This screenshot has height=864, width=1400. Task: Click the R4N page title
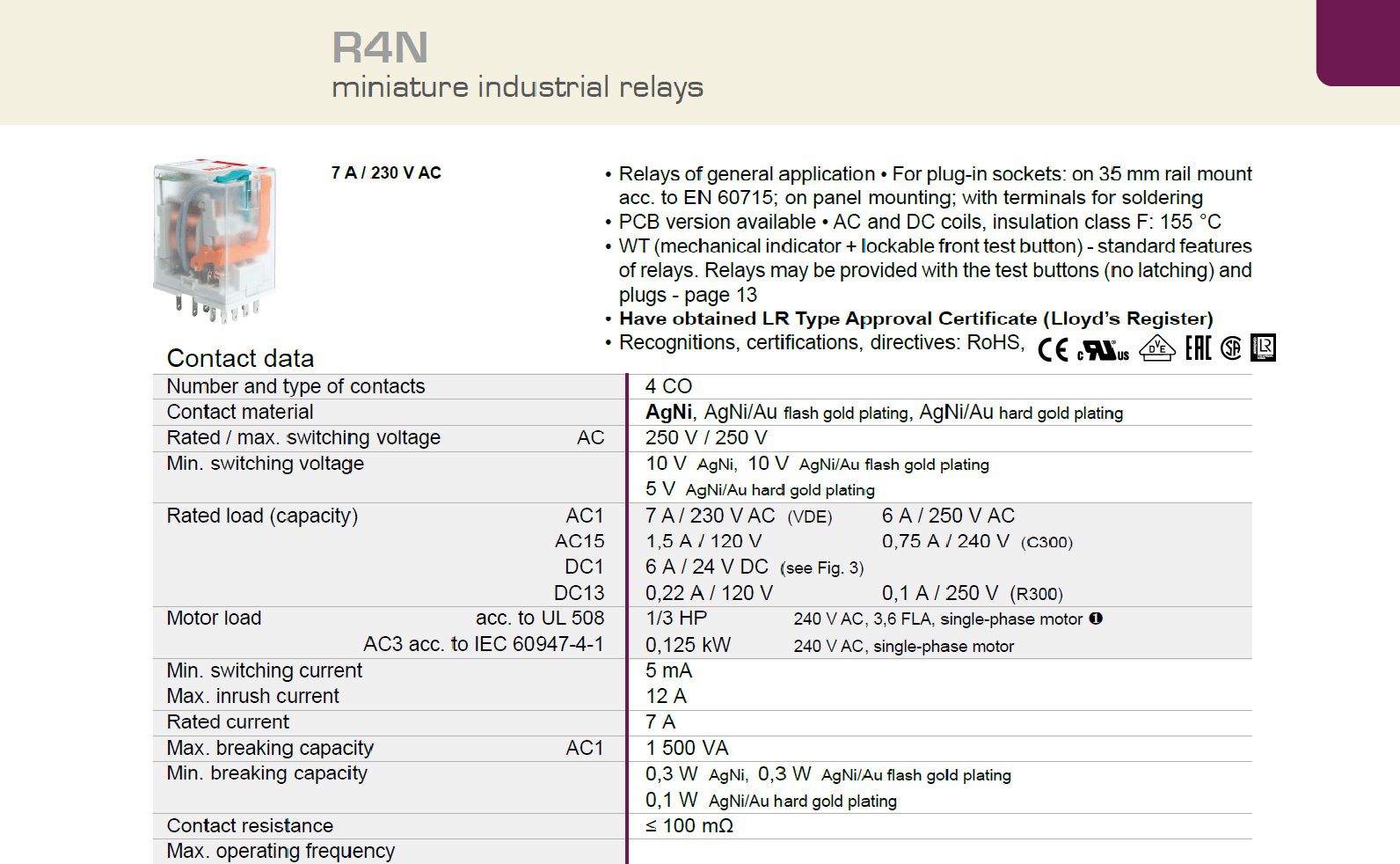pos(380,48)
